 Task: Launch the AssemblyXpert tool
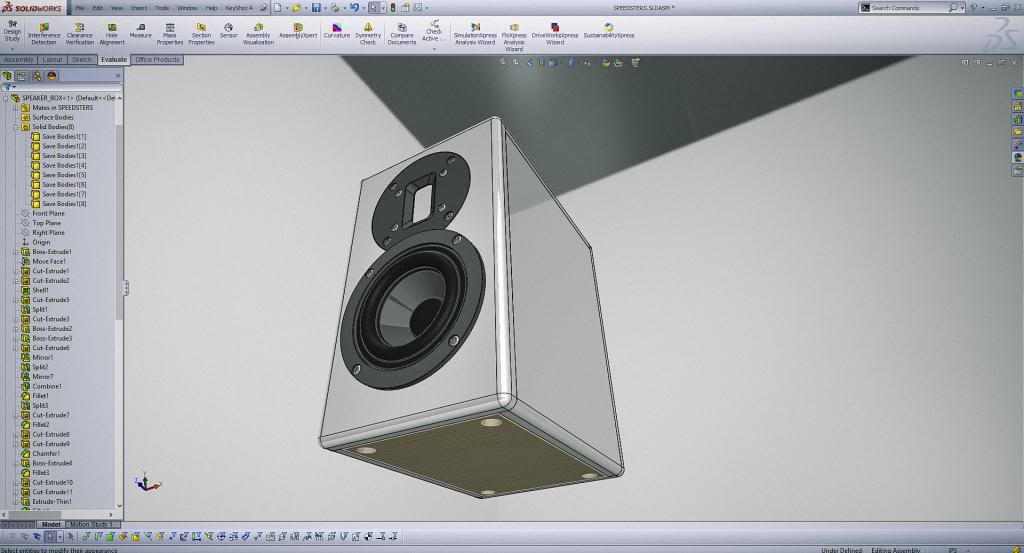[x=298, y=31]
